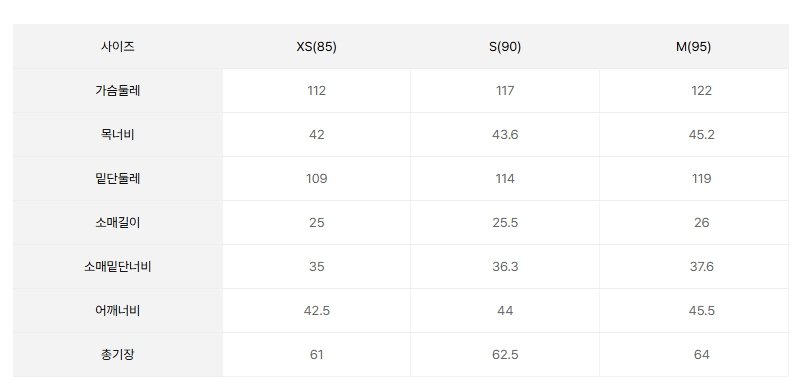Click the 목너비 row label
This screenshot has height=390, width=803.
(x=118, y=135)
